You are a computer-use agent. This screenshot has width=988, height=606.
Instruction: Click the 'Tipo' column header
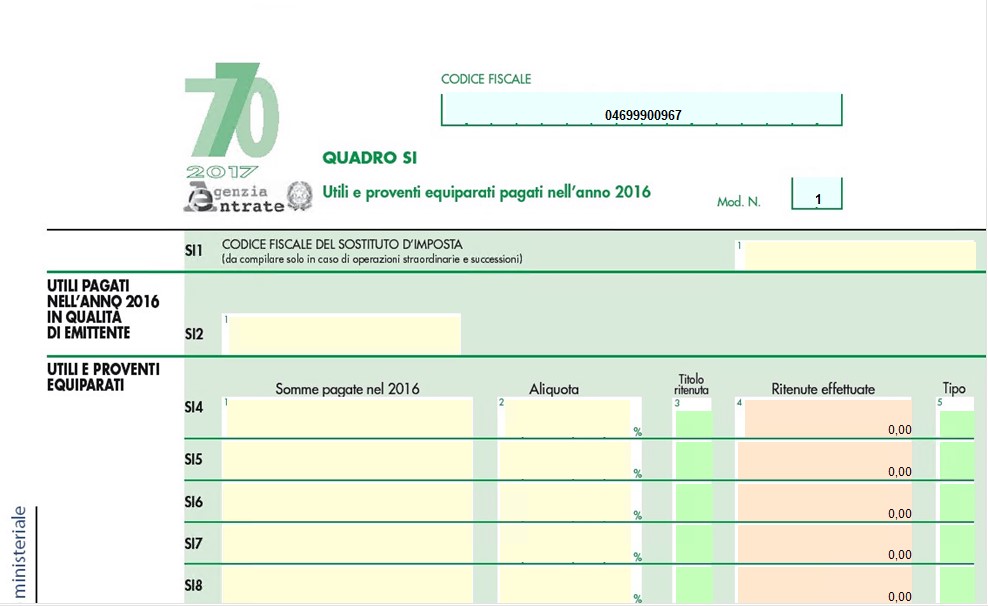click(954, 389)
